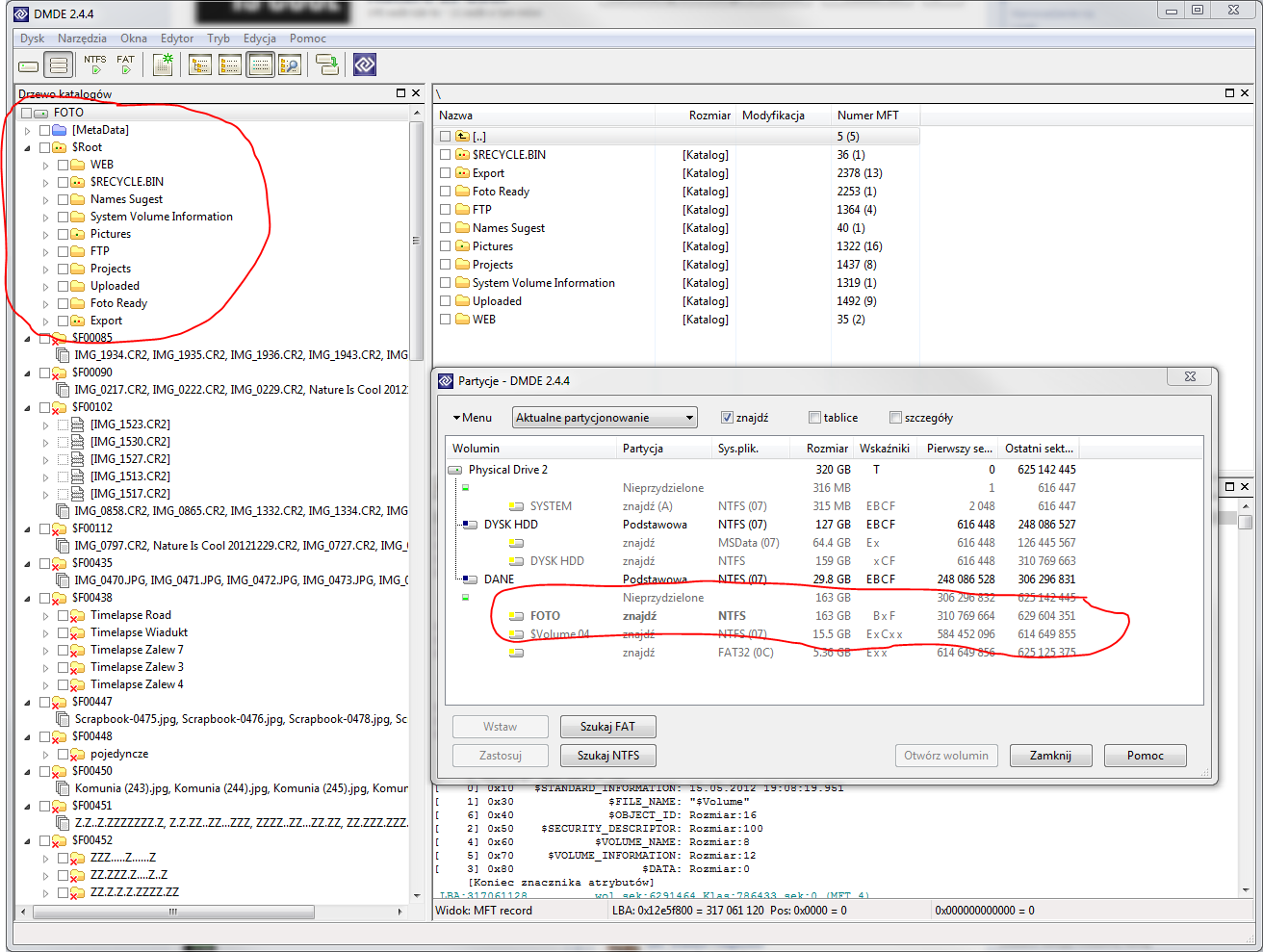
Task: Click the Szukaj NTFS button
Action: point(607,756)
